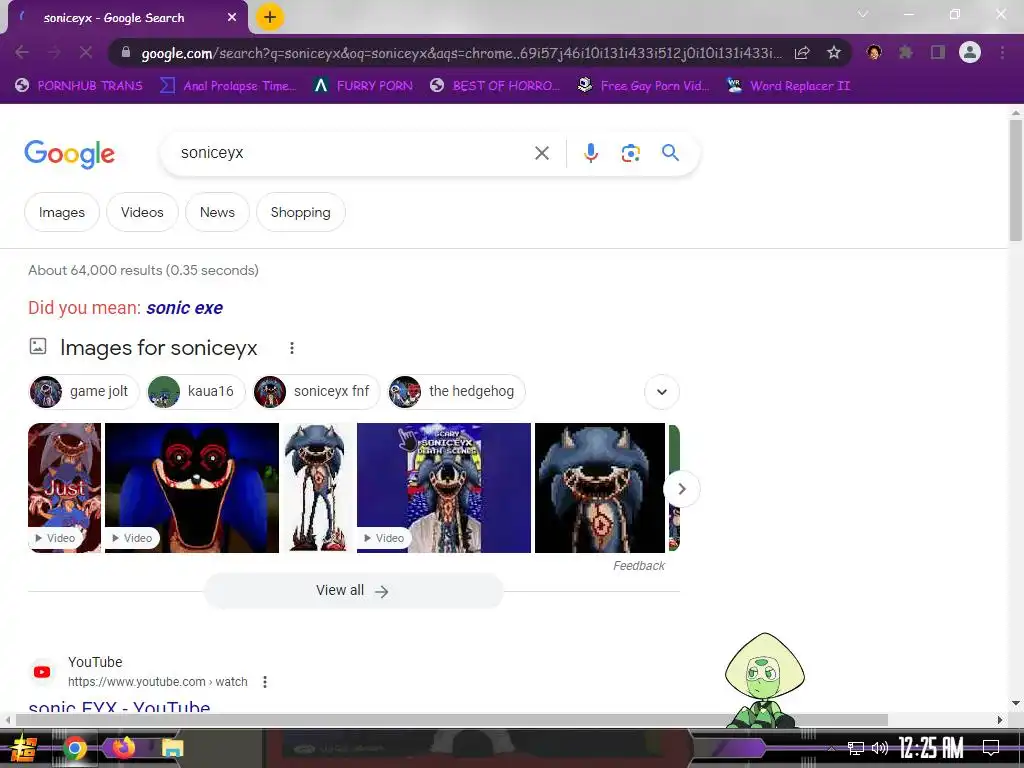Open the close-up Soniceyx face image

[600, 488]
